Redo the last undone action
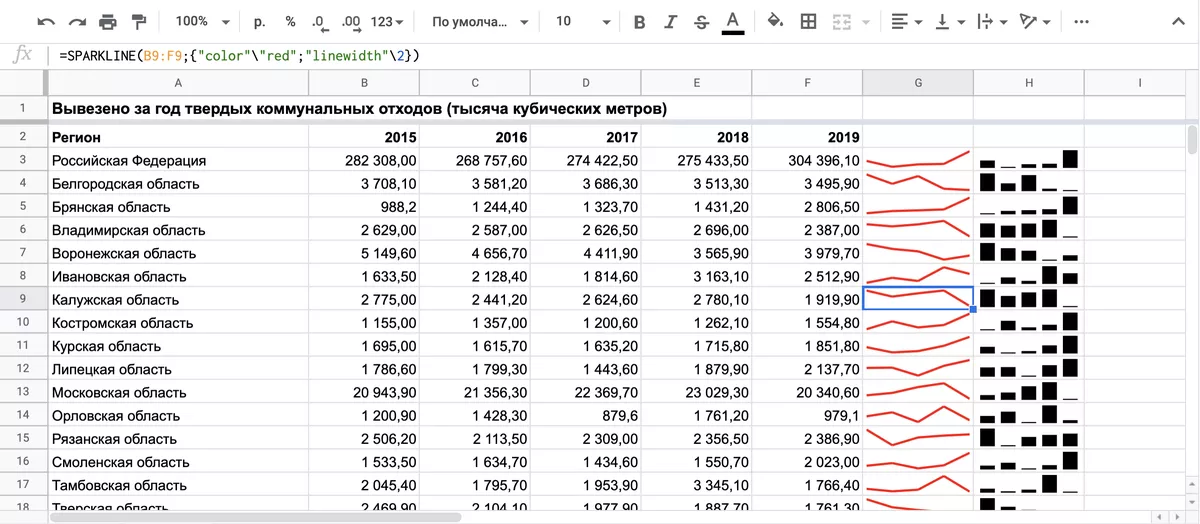Viewport: 1200px width, 524px height. click(x=77, y=21)
